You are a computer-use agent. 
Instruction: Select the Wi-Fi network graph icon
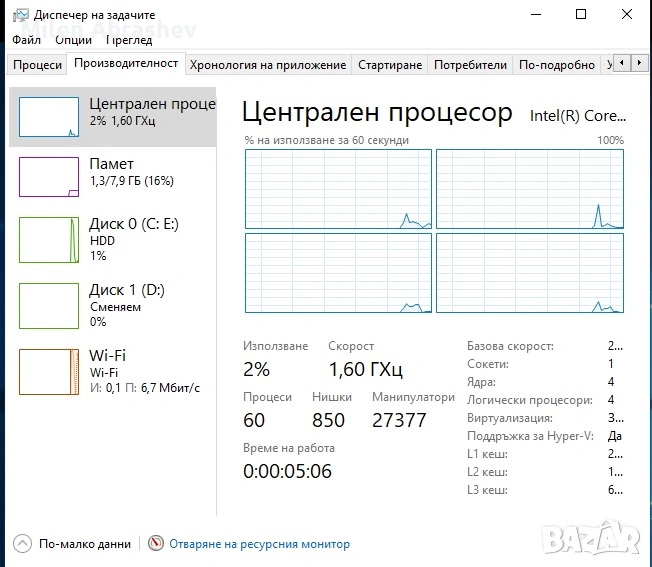point(49,371)
